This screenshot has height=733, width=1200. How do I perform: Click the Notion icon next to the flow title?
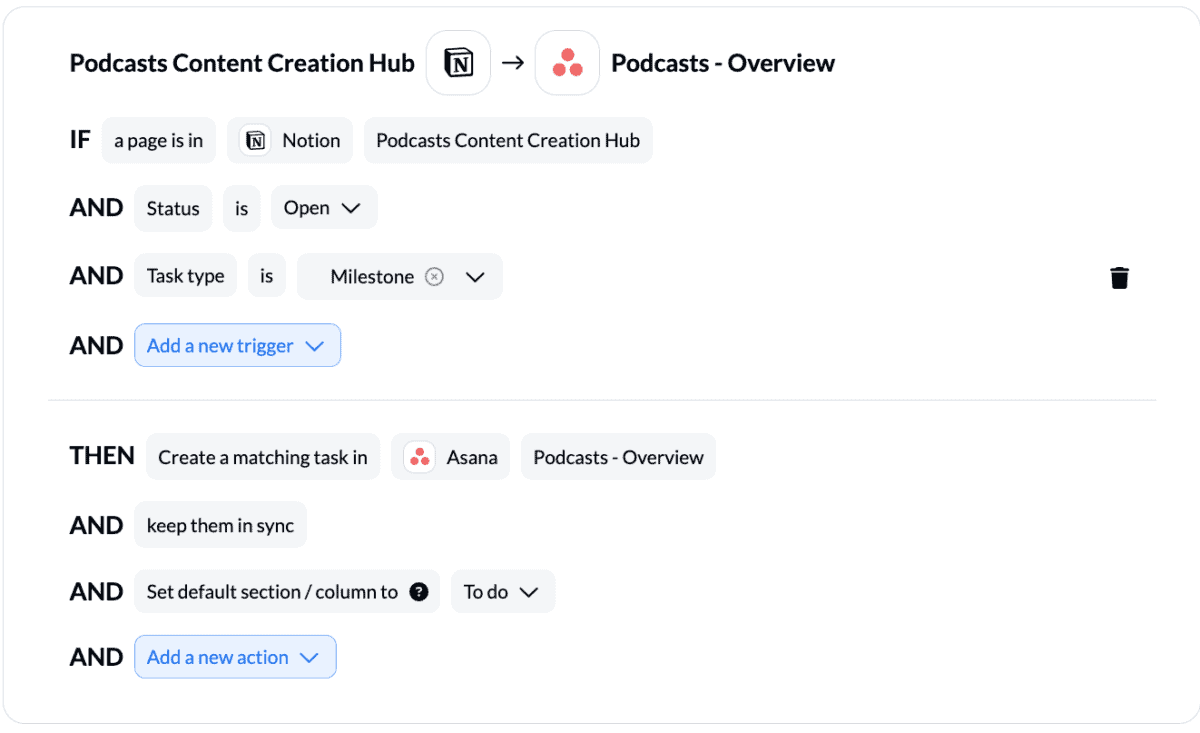pos(458,62)
